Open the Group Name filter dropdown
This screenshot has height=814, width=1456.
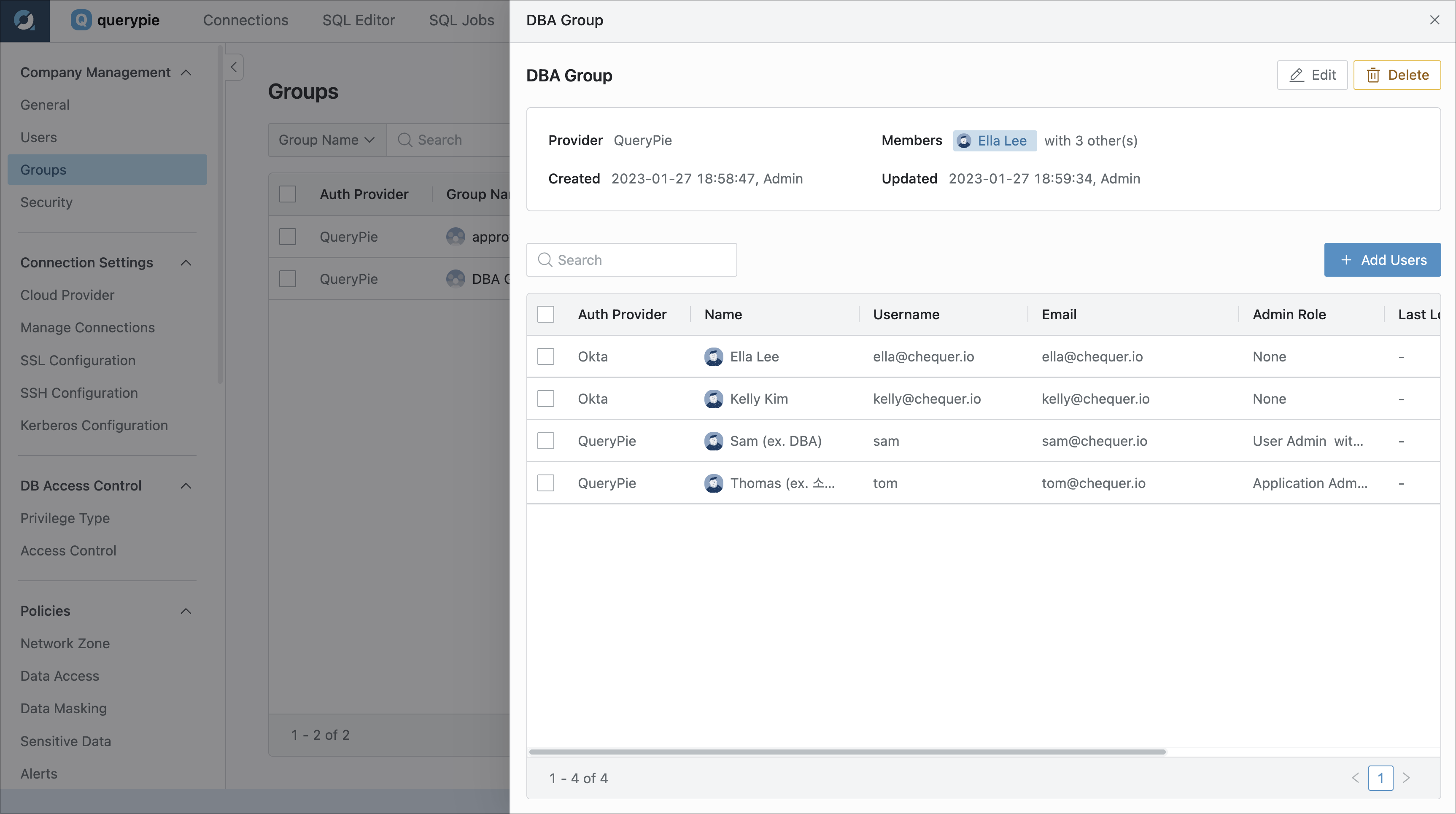[x=327, y=140]
